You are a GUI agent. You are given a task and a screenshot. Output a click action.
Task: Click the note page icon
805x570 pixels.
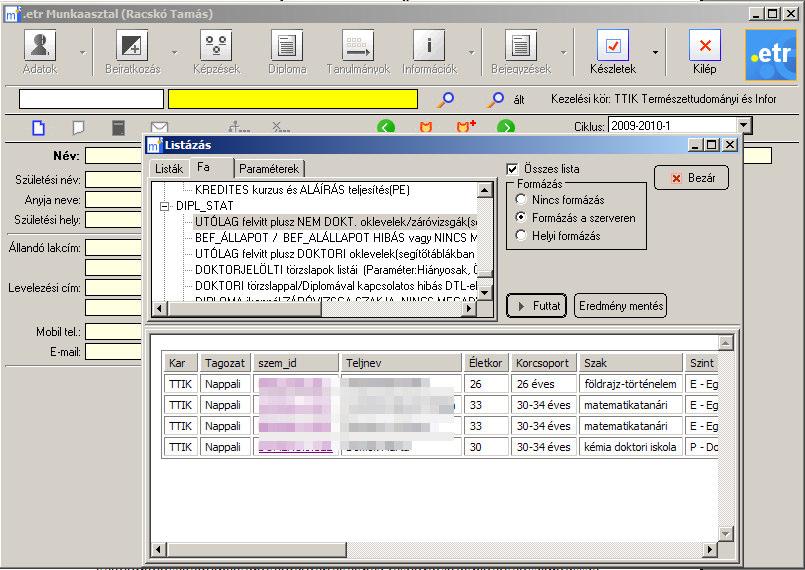point(78,127)
